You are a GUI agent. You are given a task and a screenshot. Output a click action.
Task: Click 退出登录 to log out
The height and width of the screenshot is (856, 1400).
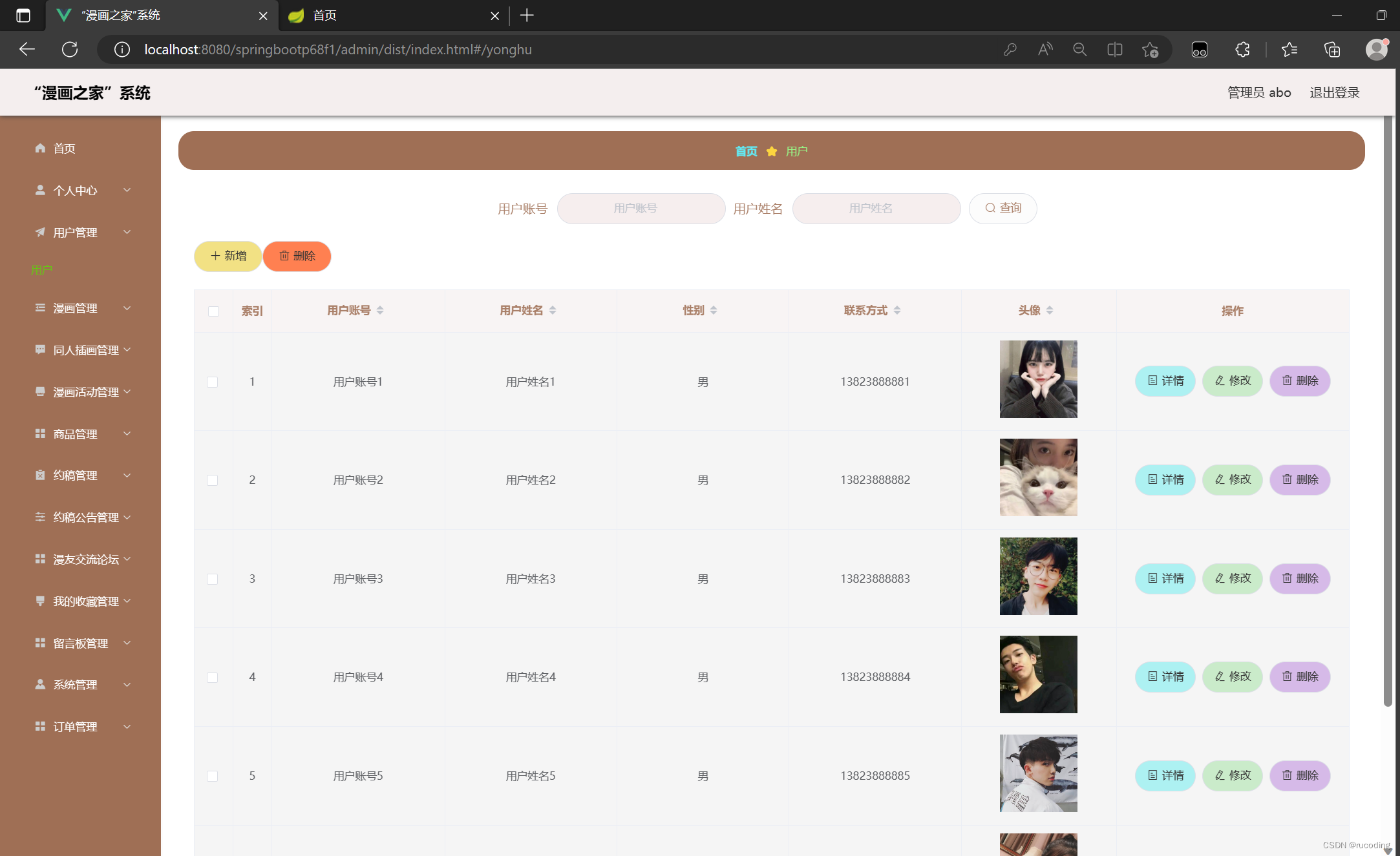tap(1334, 92)
